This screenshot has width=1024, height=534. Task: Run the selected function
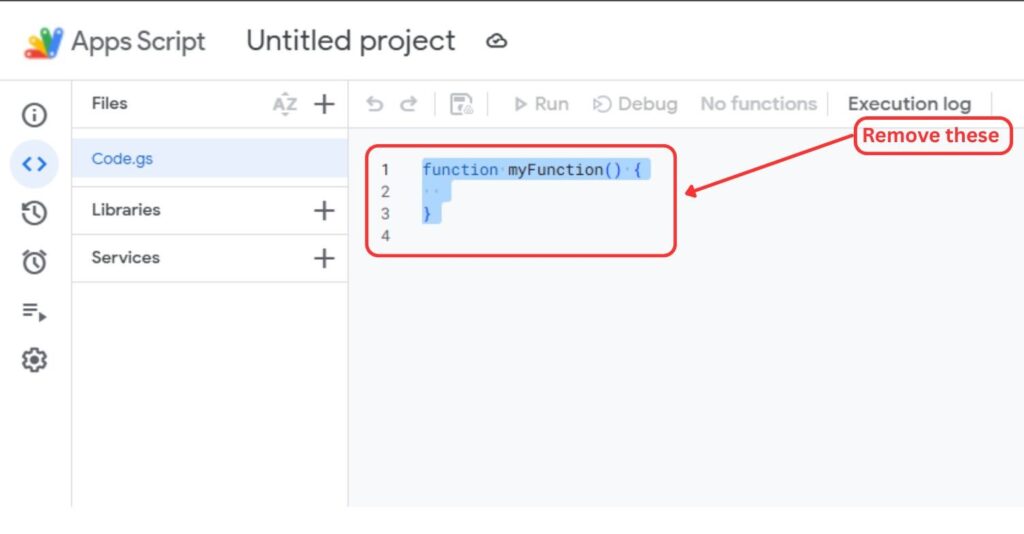(x=541, y=104)
